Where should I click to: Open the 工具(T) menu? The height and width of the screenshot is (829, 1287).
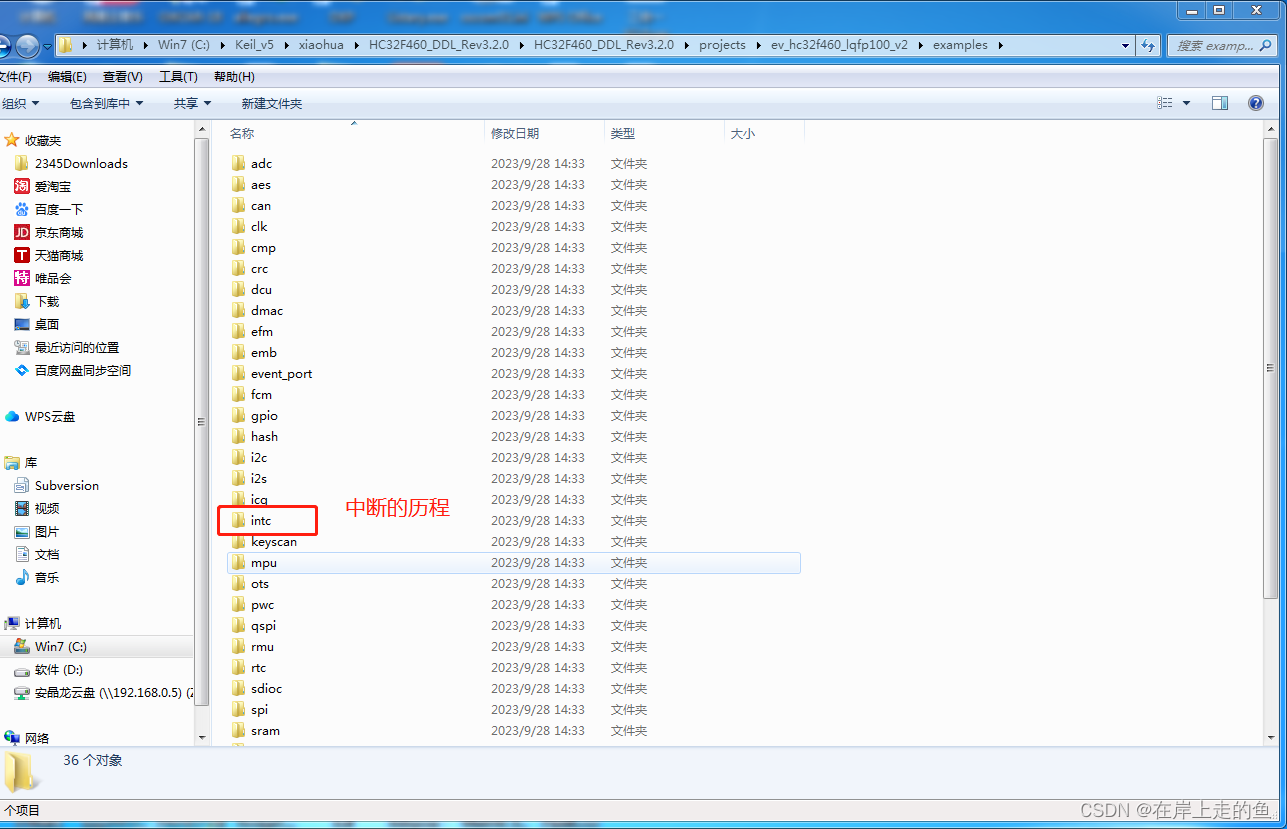[178, 77]
